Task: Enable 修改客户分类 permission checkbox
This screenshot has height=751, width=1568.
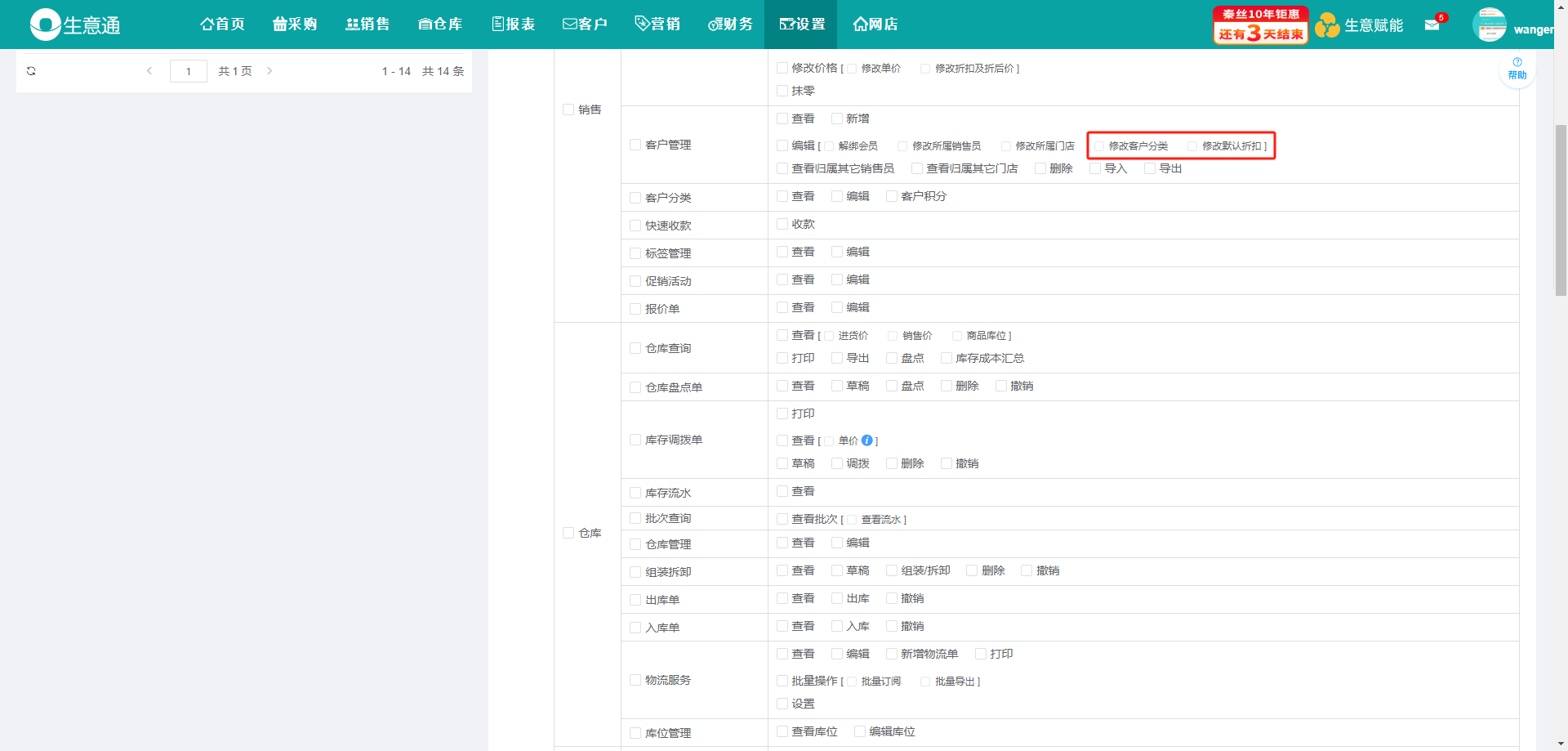Action: (x=1099, y=146)
